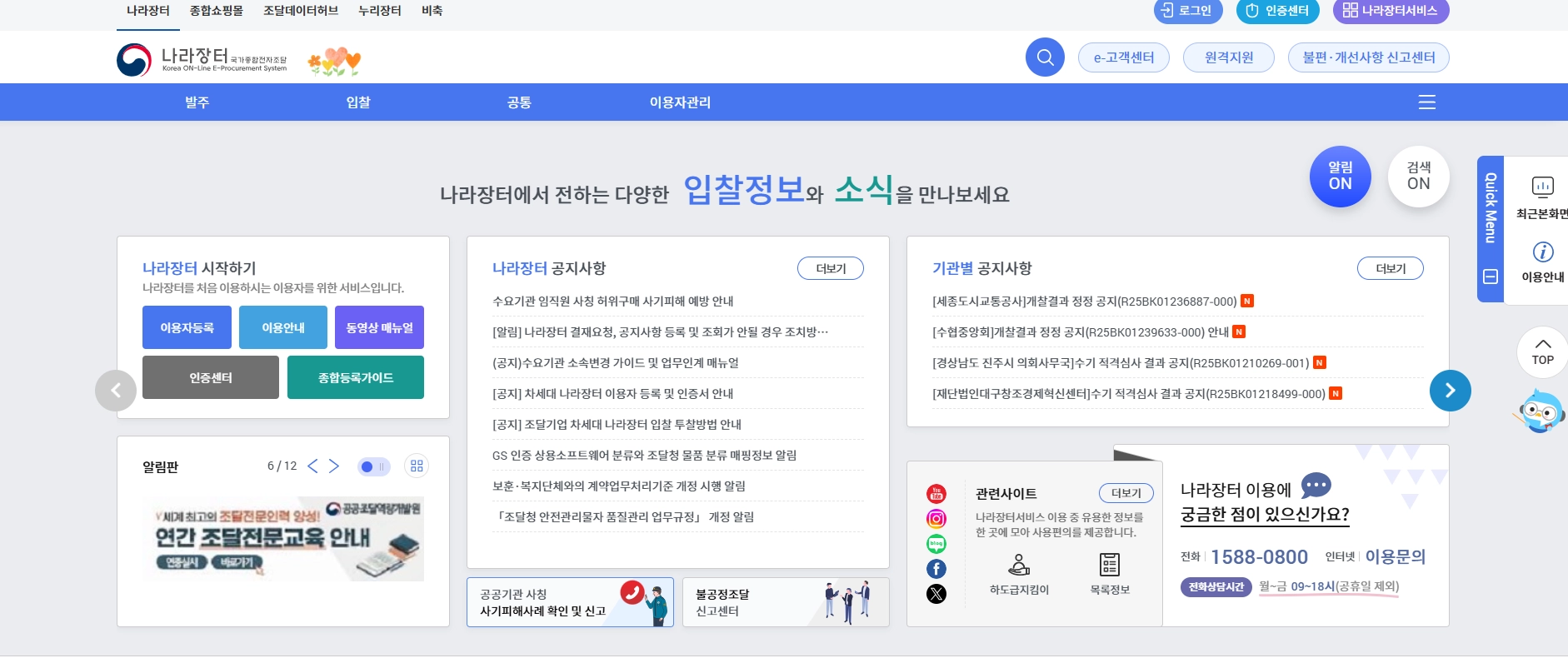Image resolution: width=1568 pixels, height=668 pixels.
Task: Open the 공통 menu
Action: [x=519, y=102]
